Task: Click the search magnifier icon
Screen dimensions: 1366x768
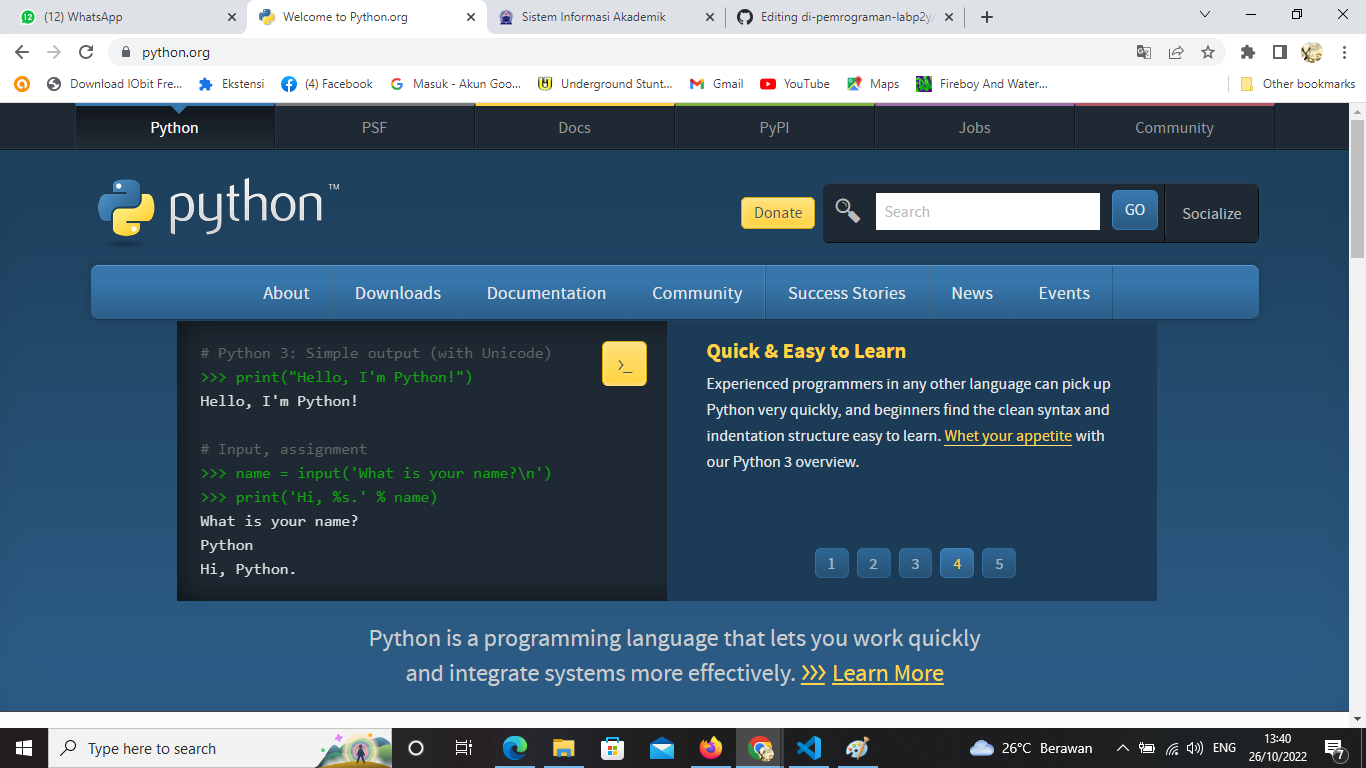Action: pyautogui.click(x=848, y=211)
